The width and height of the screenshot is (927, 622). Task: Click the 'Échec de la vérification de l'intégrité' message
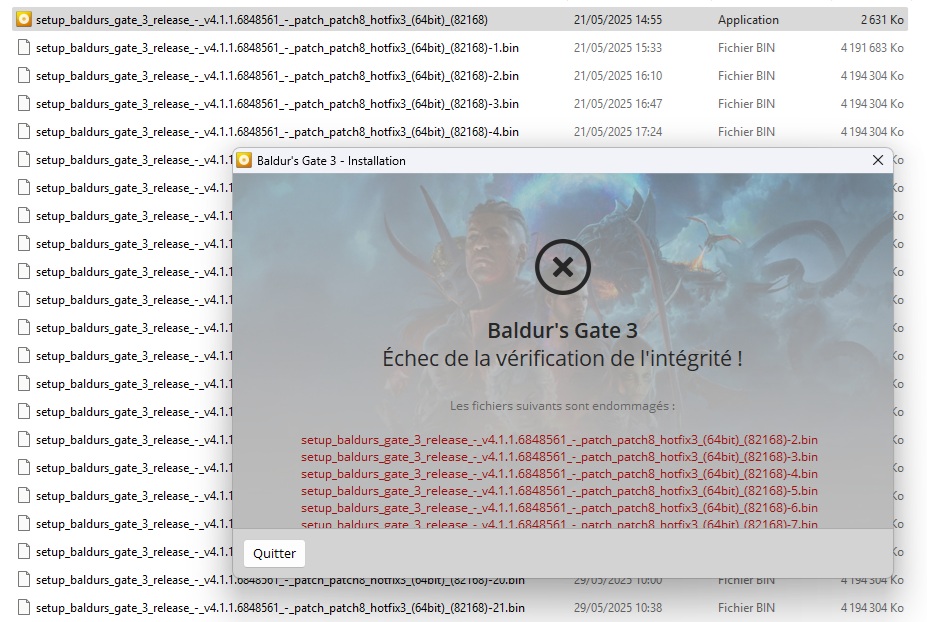[x=562, y=358]
